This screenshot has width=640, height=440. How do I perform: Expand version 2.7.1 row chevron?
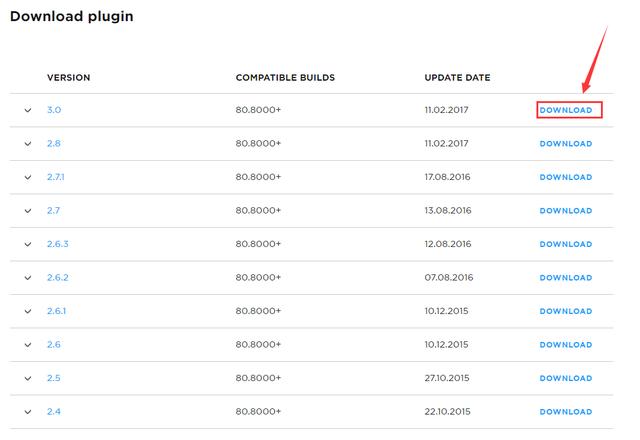click(28, 177)
